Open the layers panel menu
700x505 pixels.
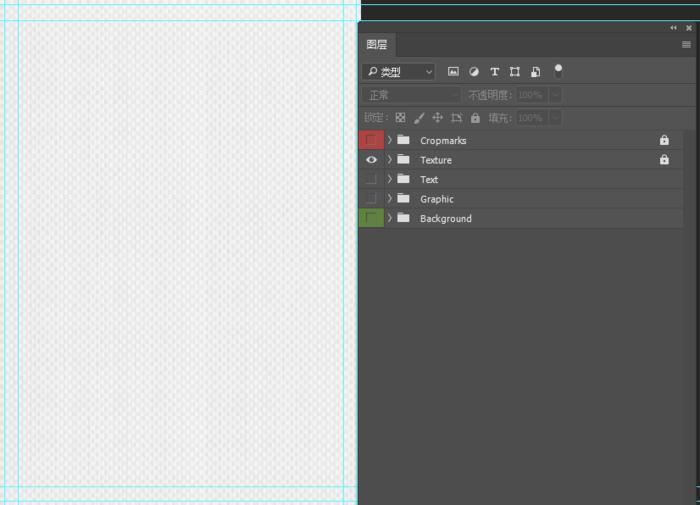pos(686,44)
